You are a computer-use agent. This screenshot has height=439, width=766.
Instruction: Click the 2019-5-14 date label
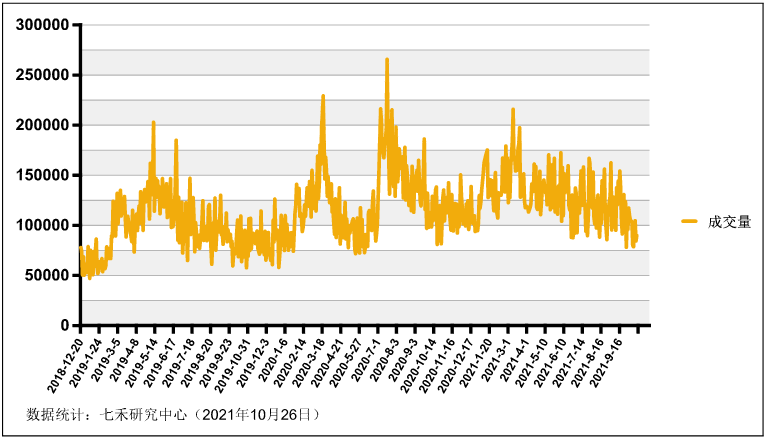point(142,362)
